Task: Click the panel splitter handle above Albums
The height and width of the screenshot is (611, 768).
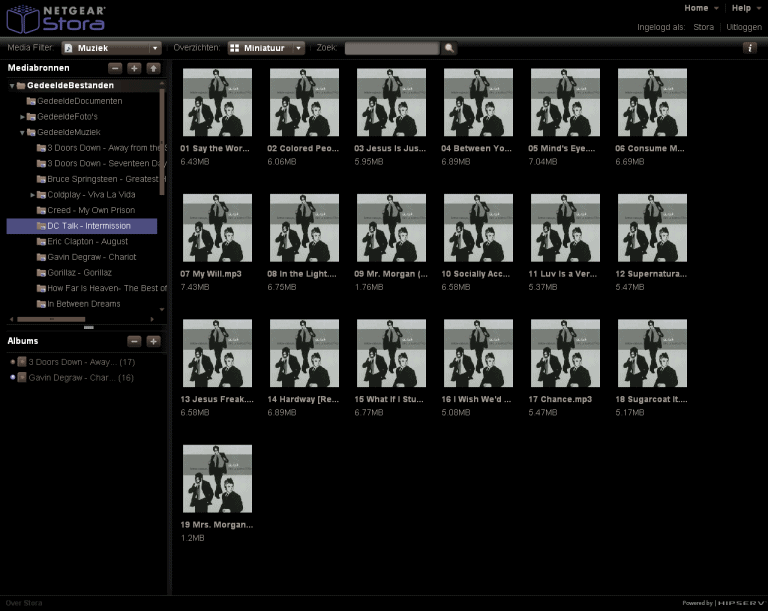Action: (x=89, y=327)
